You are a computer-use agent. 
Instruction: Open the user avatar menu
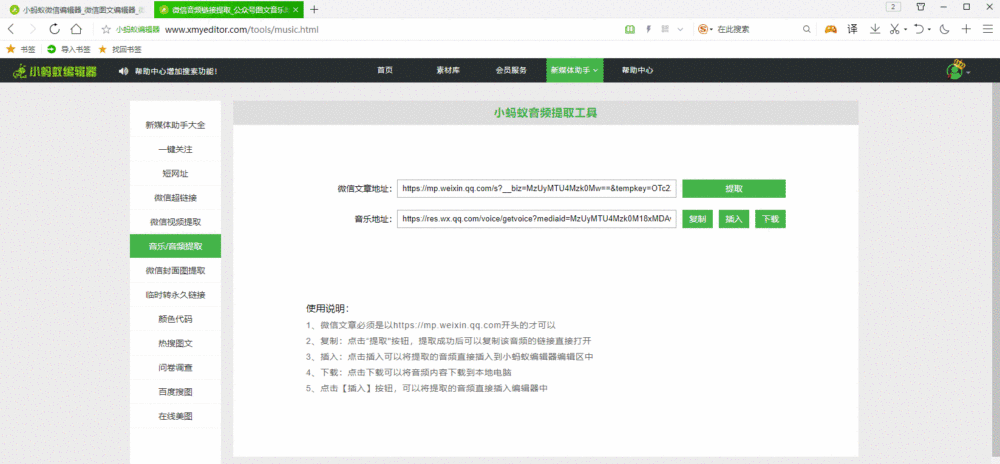[957, 71]
